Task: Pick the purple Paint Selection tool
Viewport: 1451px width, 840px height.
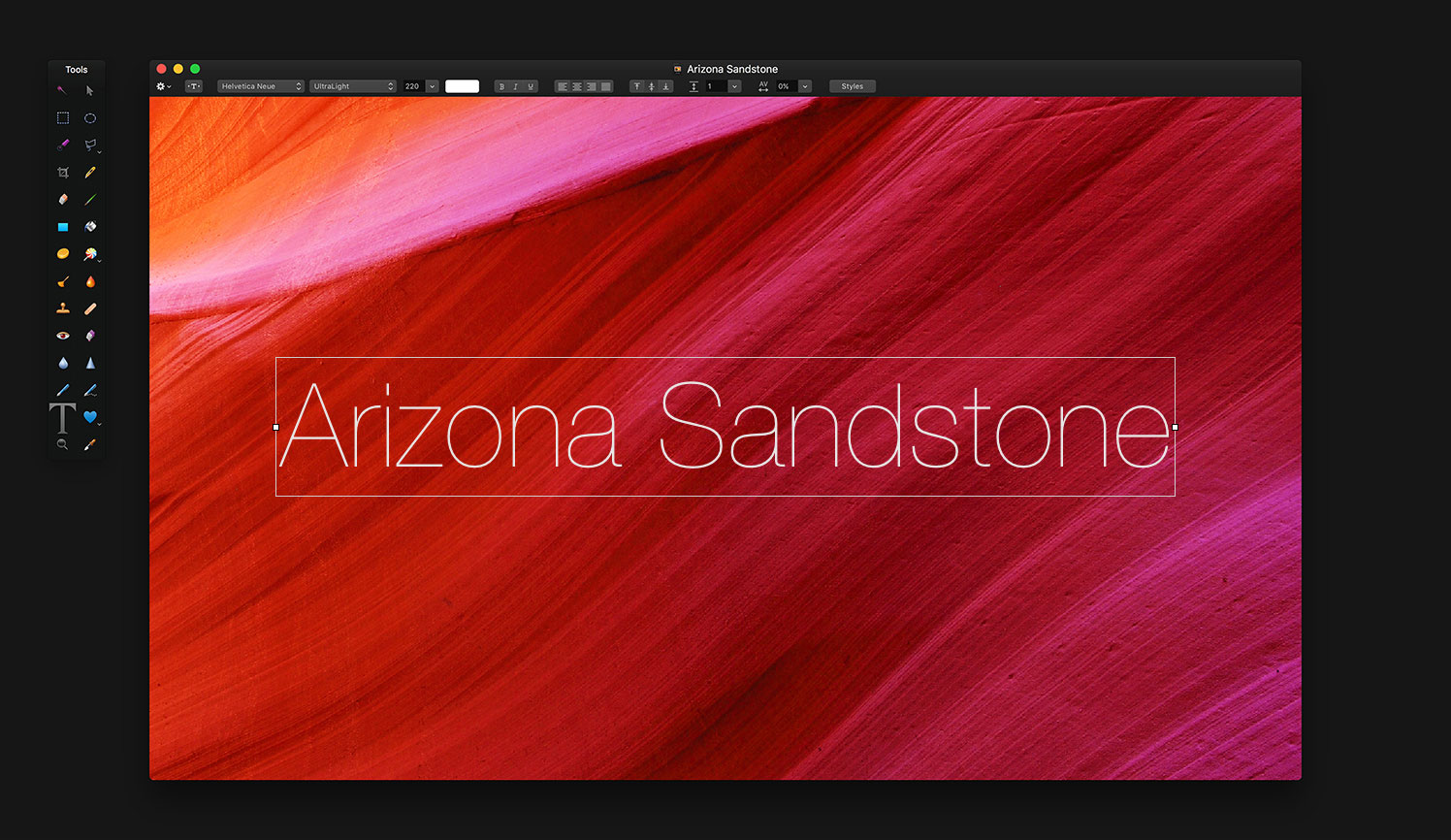Action: click(x=62, y=145)
